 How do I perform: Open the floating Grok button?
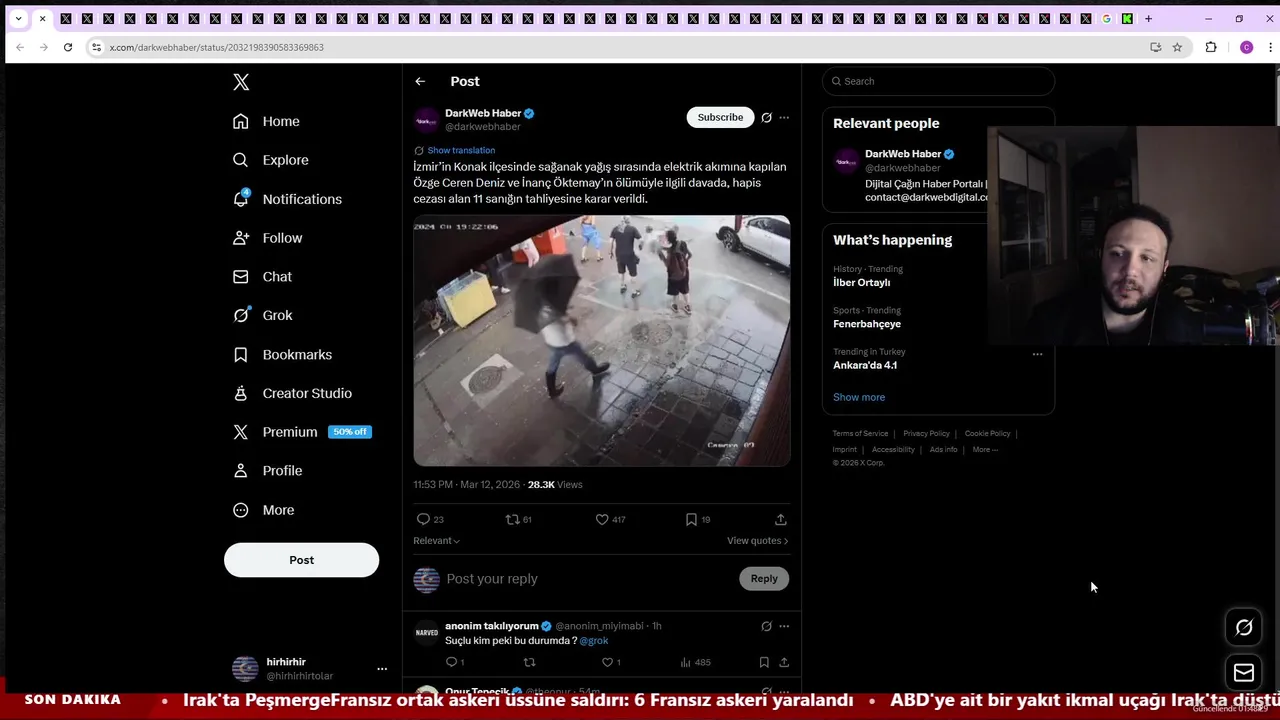pos(1244,628)
